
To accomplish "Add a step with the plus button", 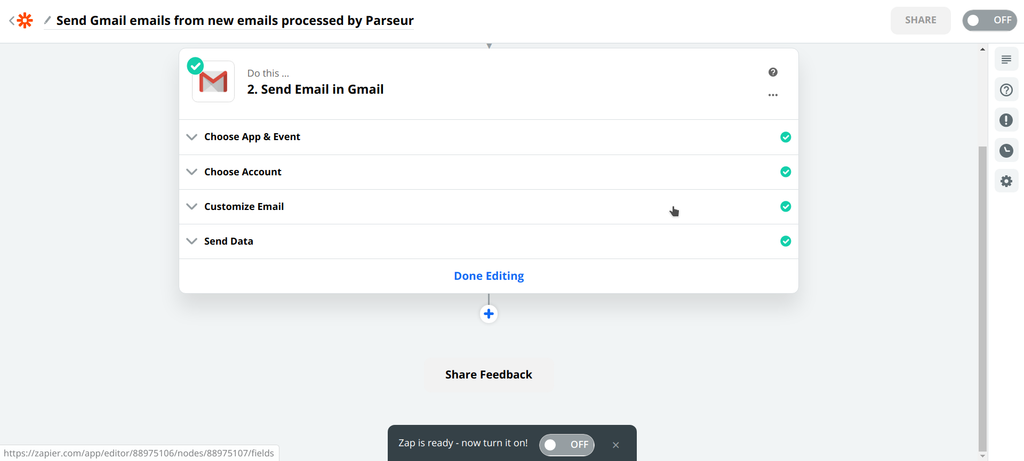I will 489,314.
